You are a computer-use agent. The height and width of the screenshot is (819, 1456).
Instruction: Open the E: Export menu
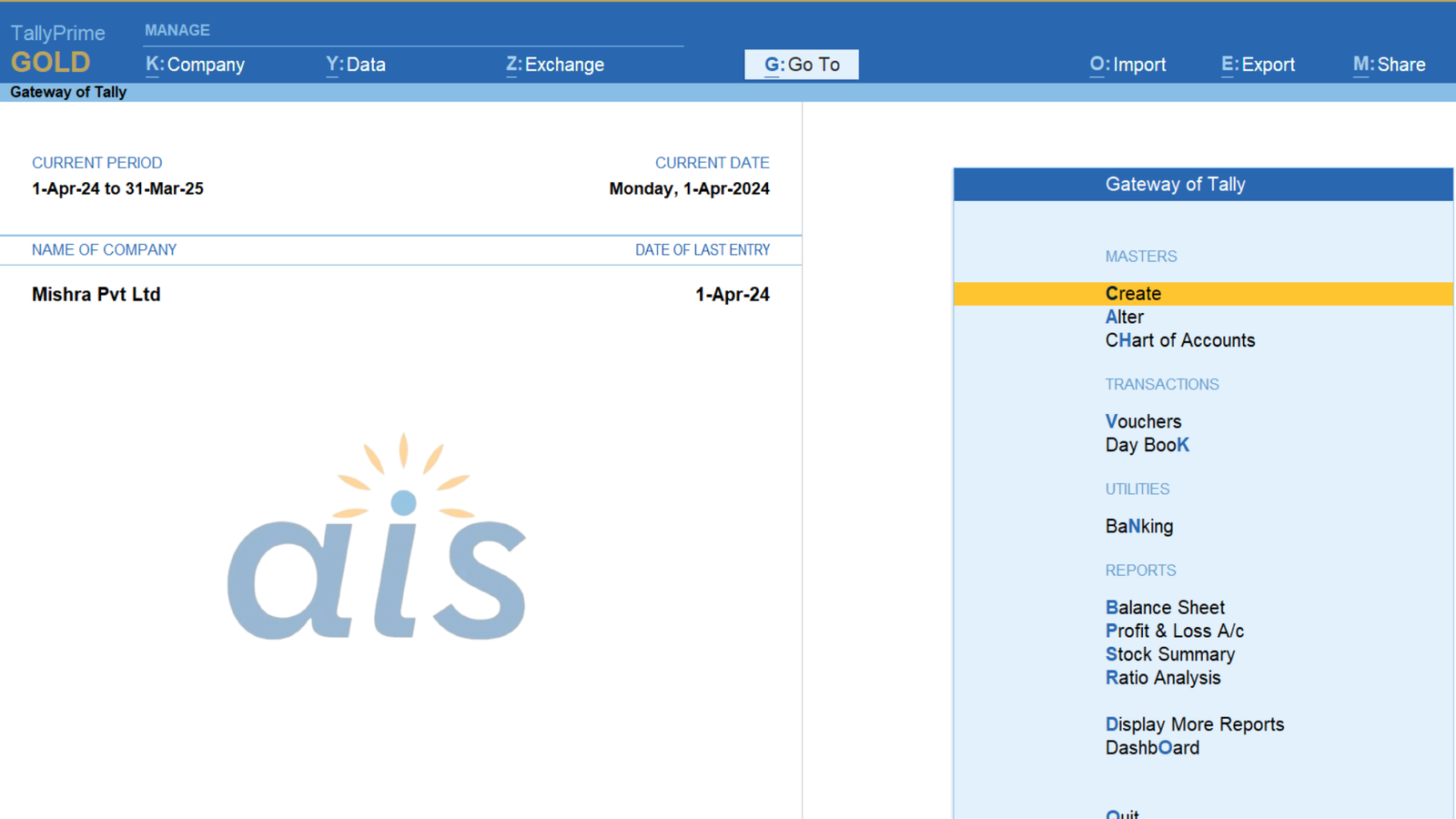click(x=1258, y=65)
